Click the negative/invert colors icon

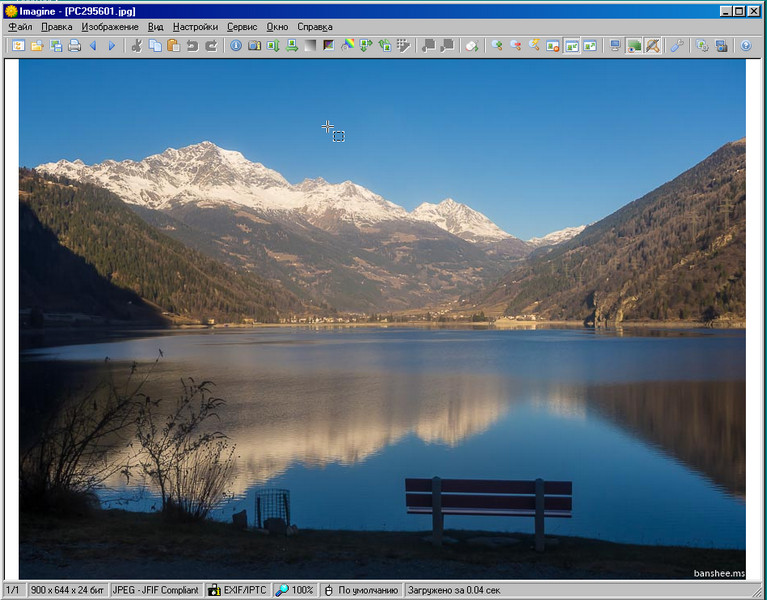(x=329, y=45)
